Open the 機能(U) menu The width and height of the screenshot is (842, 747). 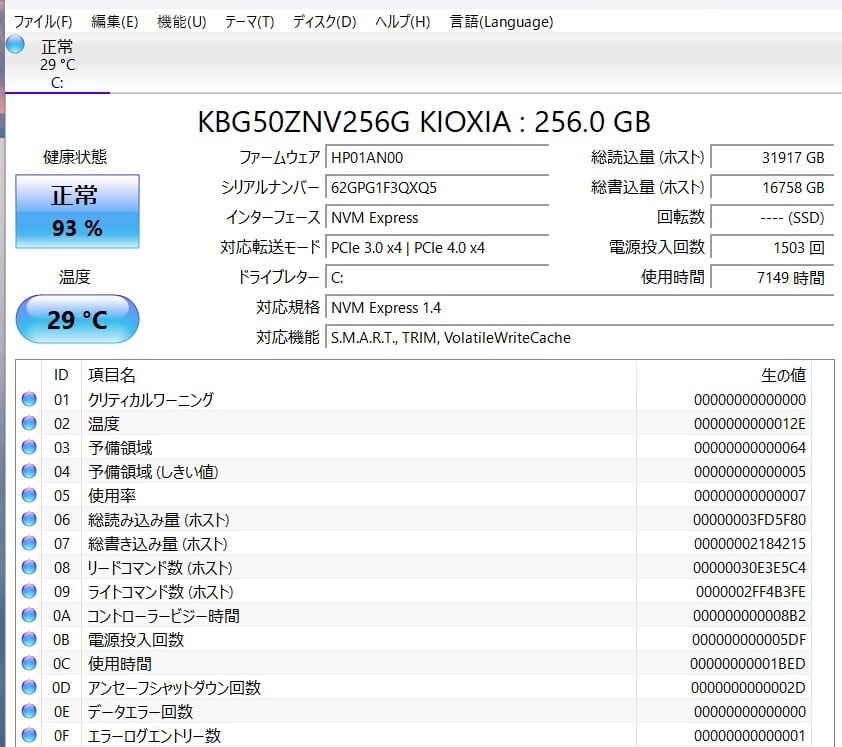click(x=182, y=22)
